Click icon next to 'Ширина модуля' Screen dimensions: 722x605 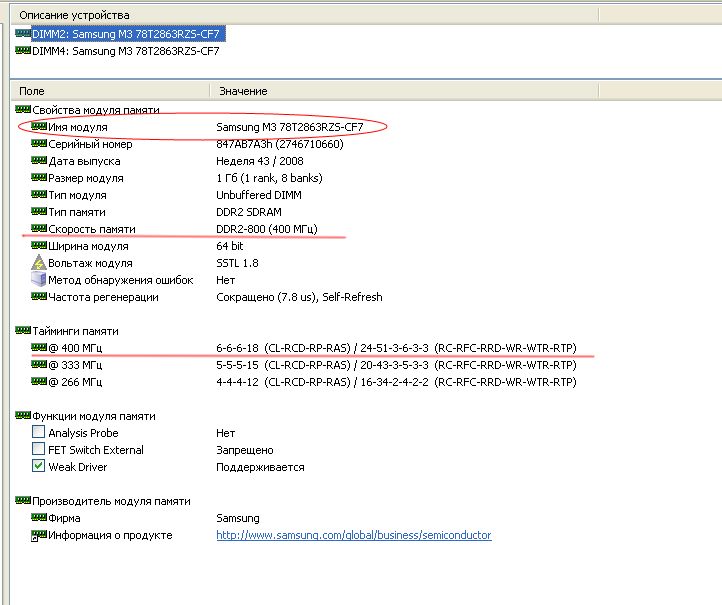[x=39, y=245]
